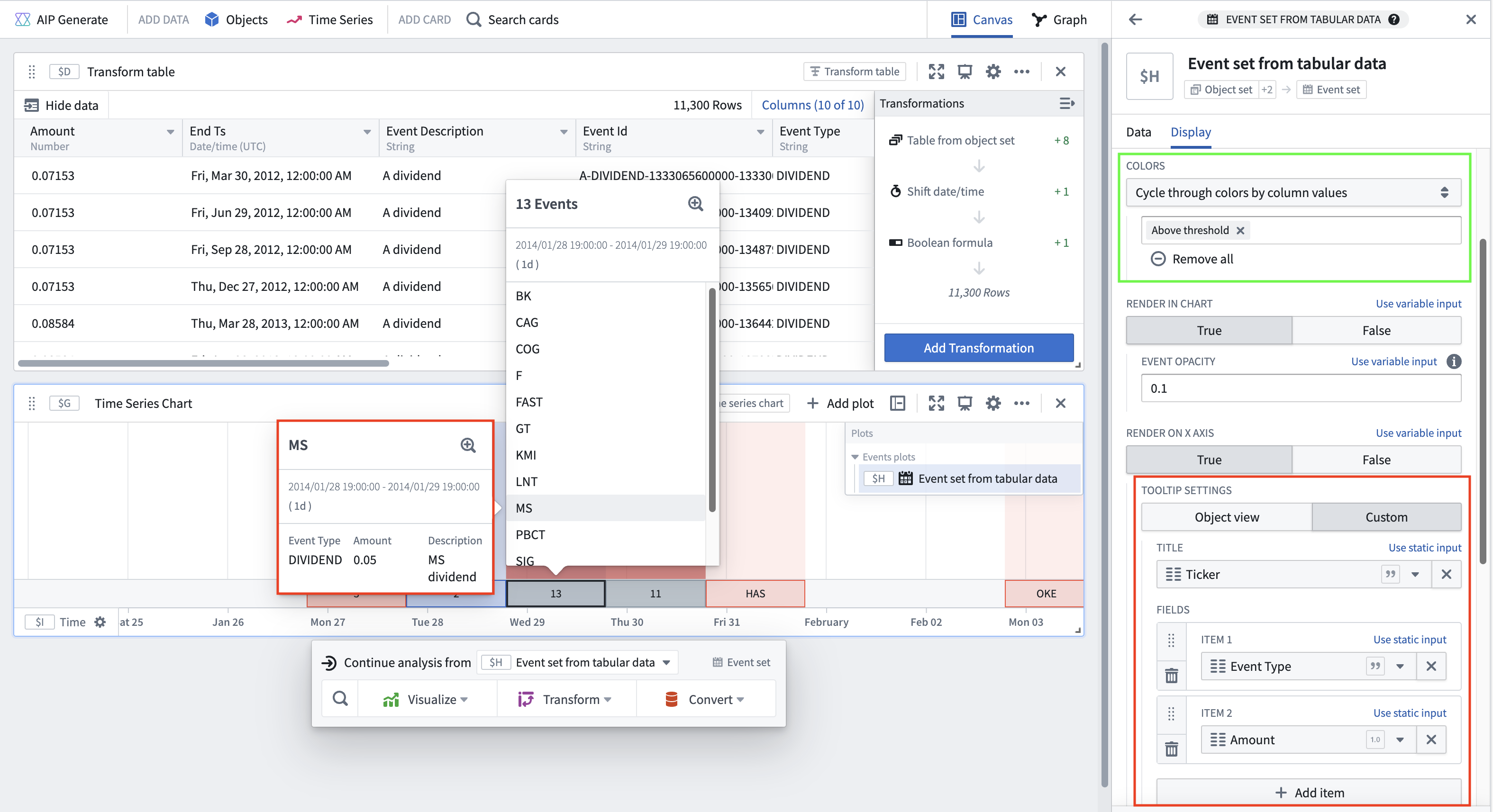The image size is (1493, 812).
Task: Set Render on X axis to False
Action: [x=1376, y=459]
